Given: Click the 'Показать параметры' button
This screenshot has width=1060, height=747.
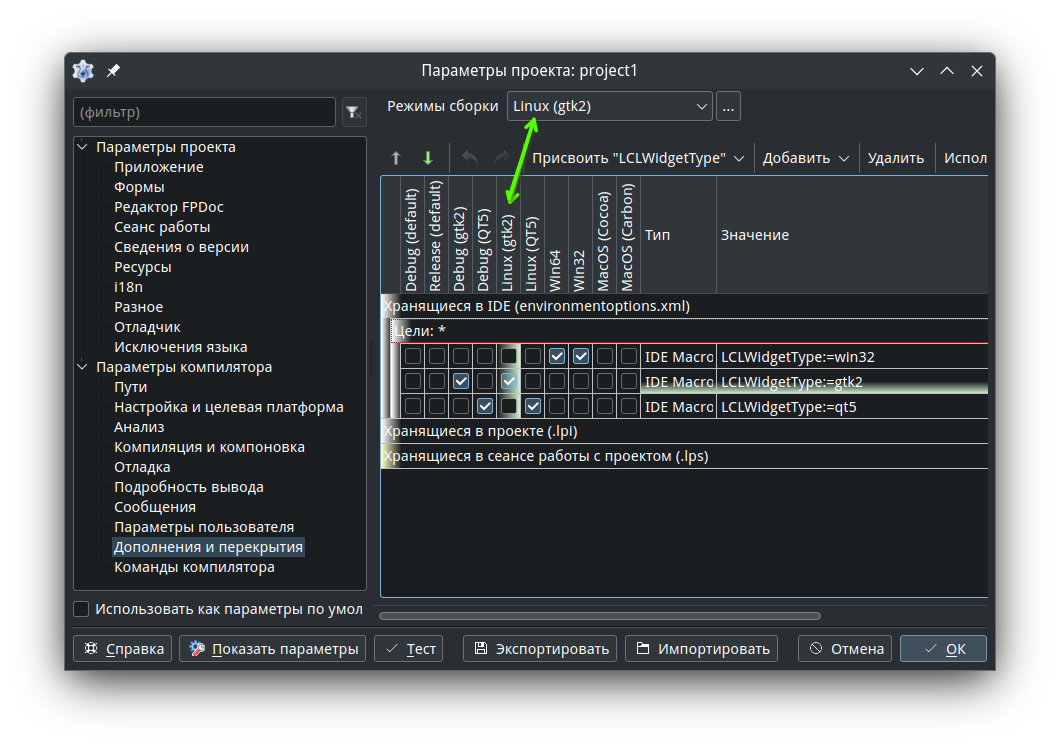Looking at the screenshot, I should tap(272, 649).
